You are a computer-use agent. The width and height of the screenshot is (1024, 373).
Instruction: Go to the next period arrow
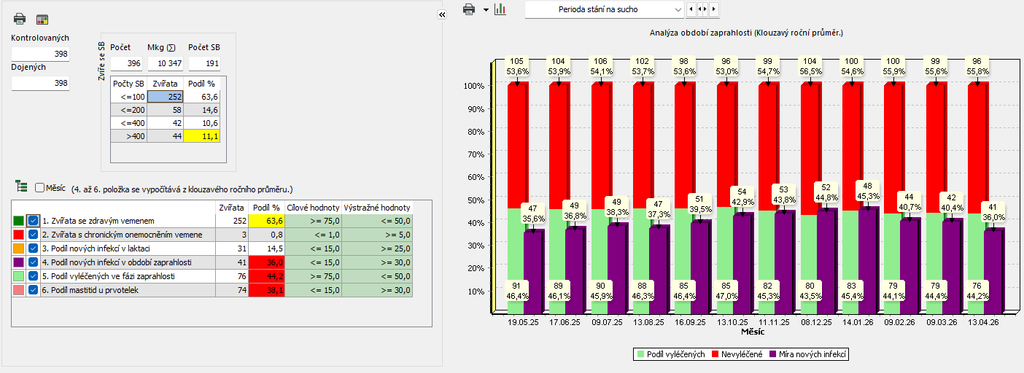click(714, 9)
